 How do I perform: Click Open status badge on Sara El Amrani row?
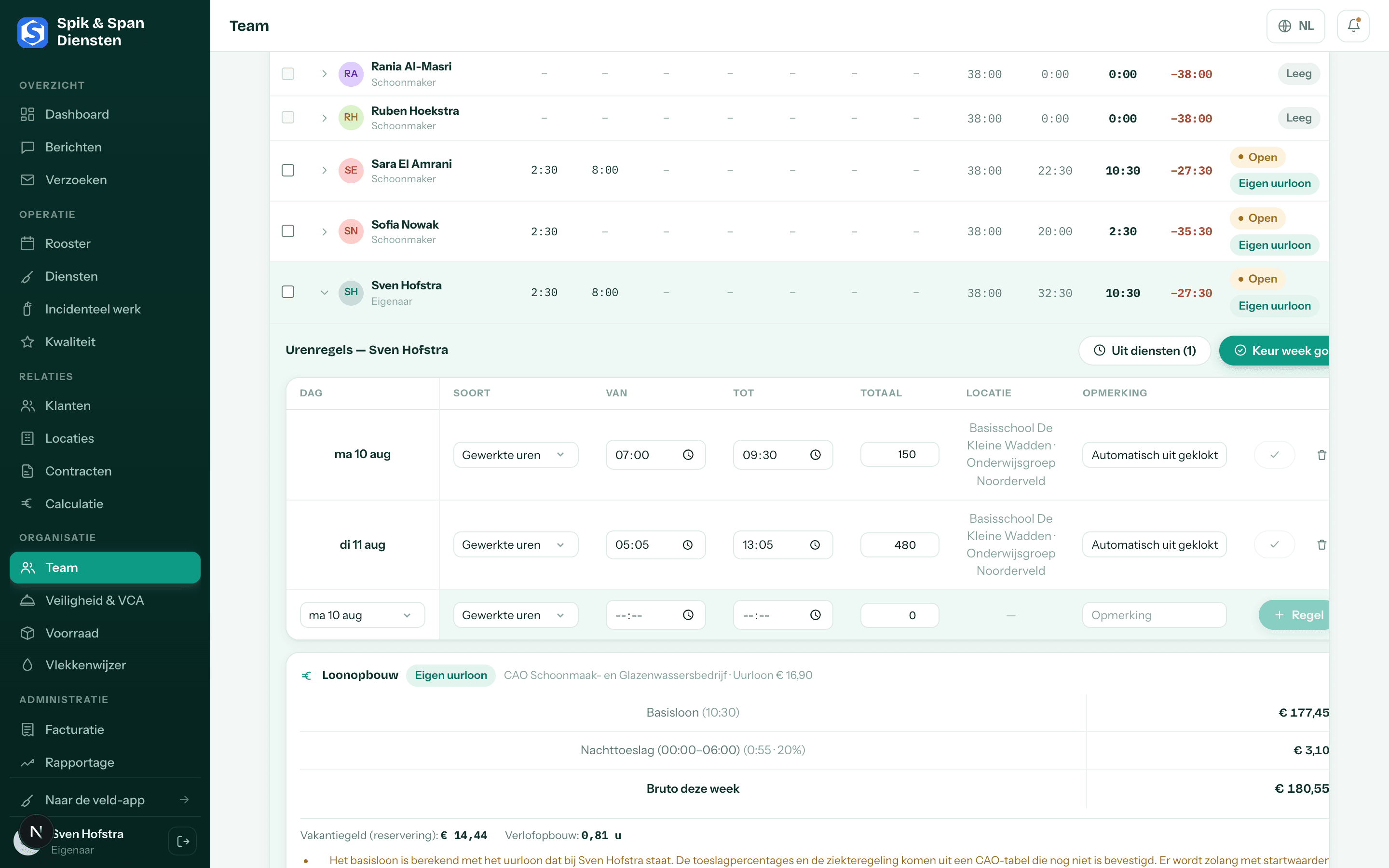click(x=1257, y=157)
